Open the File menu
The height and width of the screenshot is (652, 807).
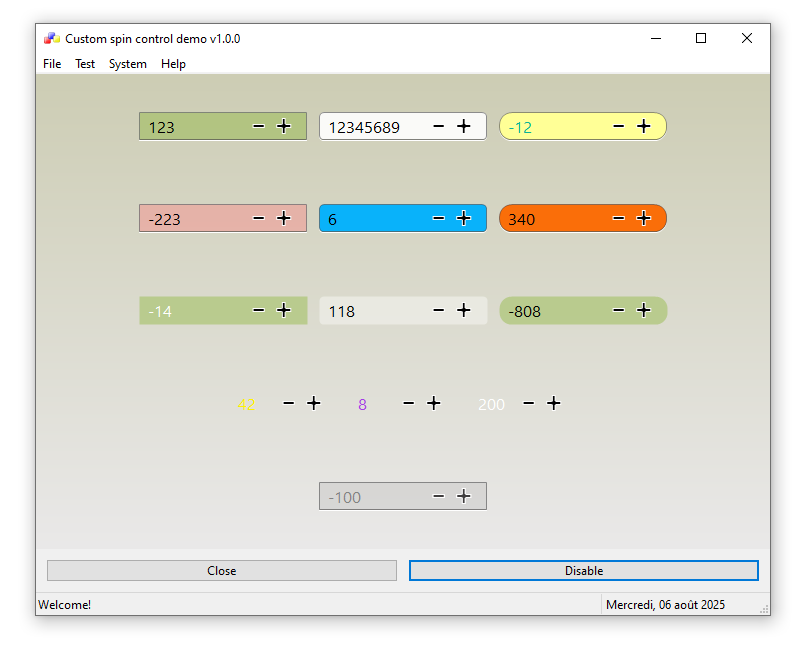click(x=52, y=64)
